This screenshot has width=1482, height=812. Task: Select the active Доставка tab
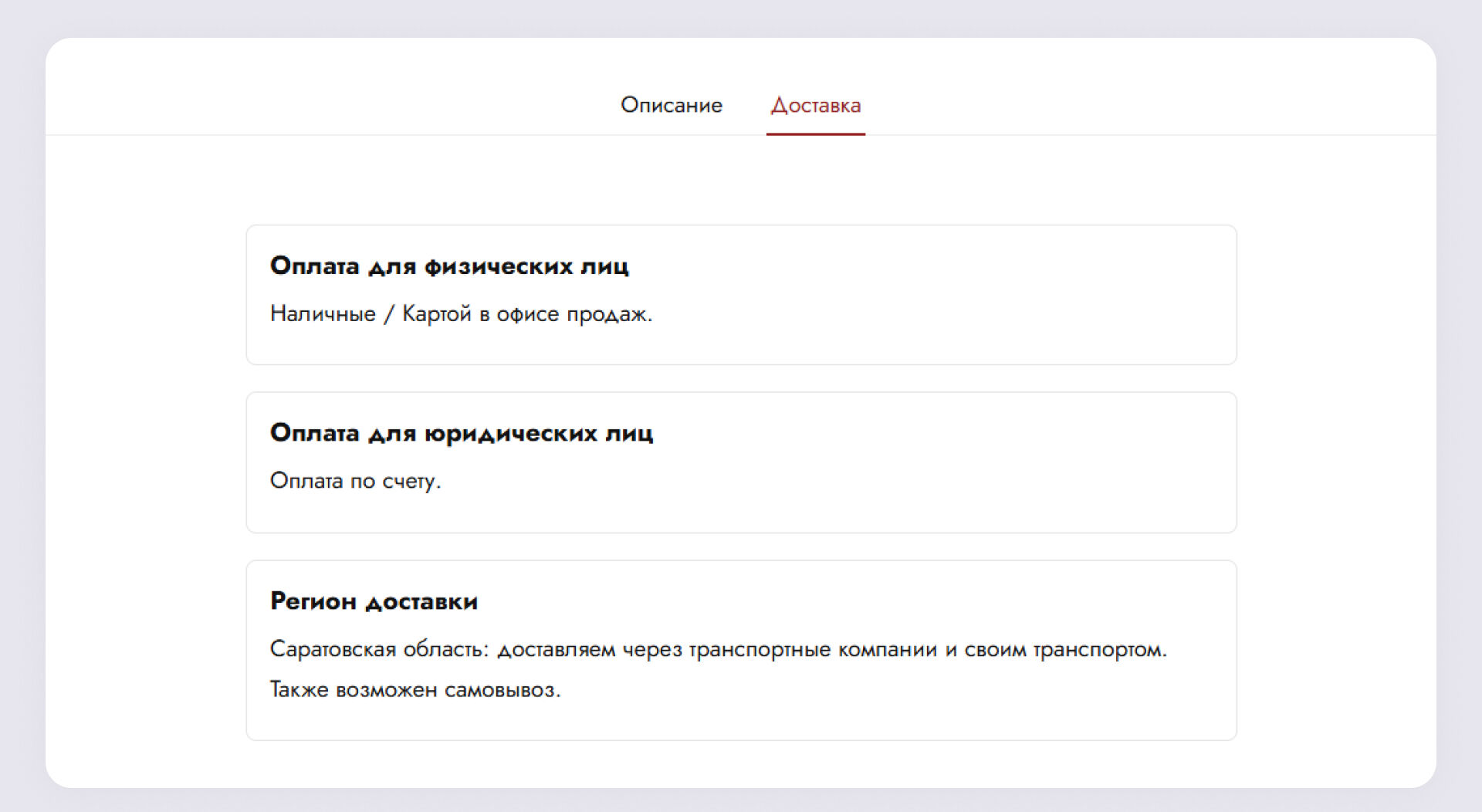(815, 105)
